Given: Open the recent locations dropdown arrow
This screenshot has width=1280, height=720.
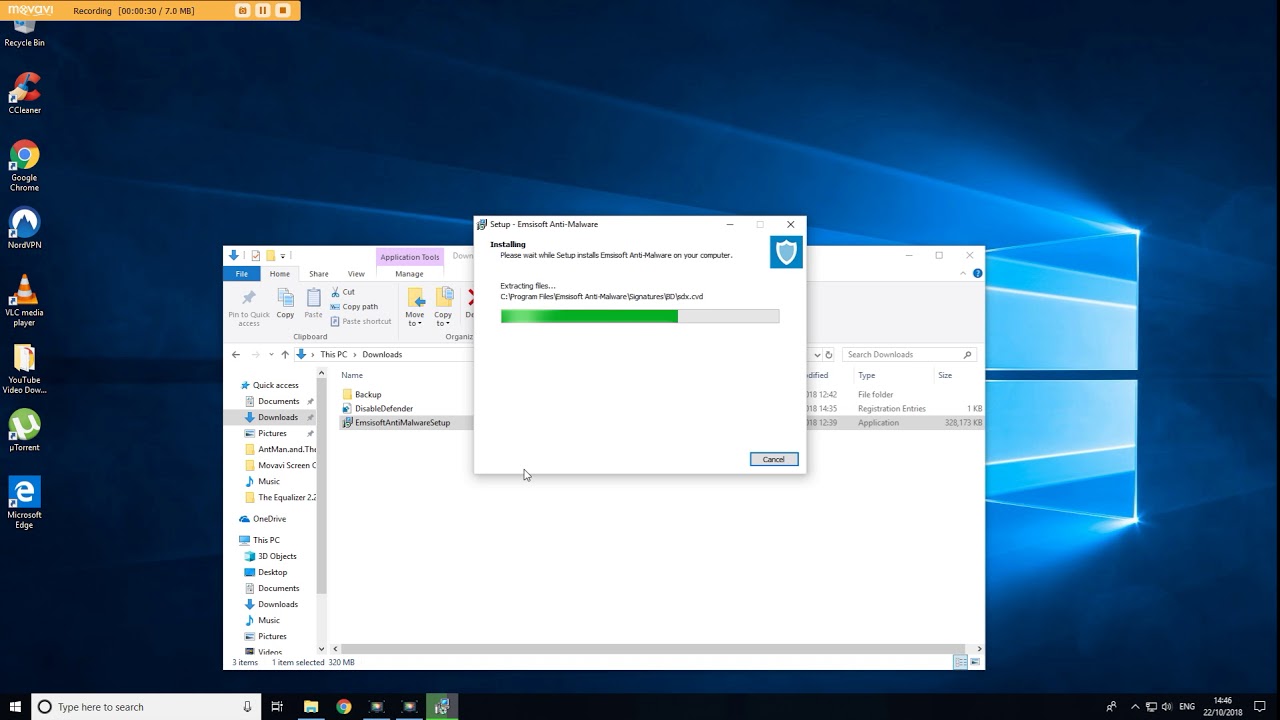Looking at the screenshot, I should (x=271, y=354).
